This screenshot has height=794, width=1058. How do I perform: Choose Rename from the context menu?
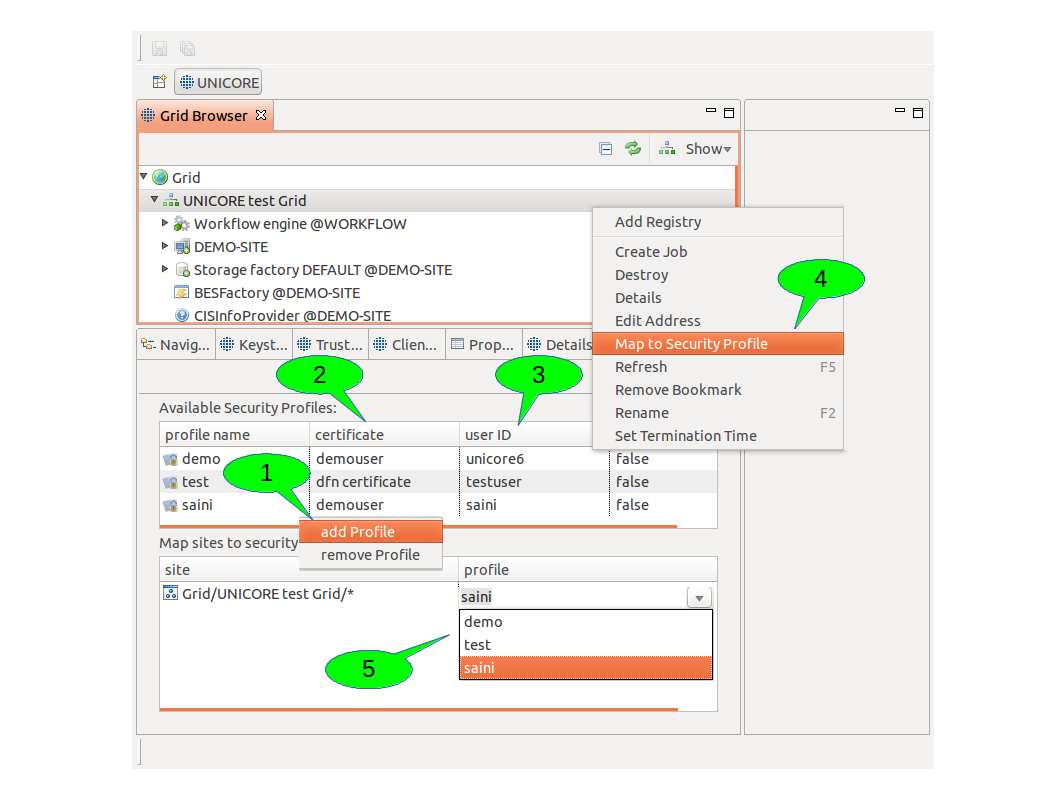718,412
